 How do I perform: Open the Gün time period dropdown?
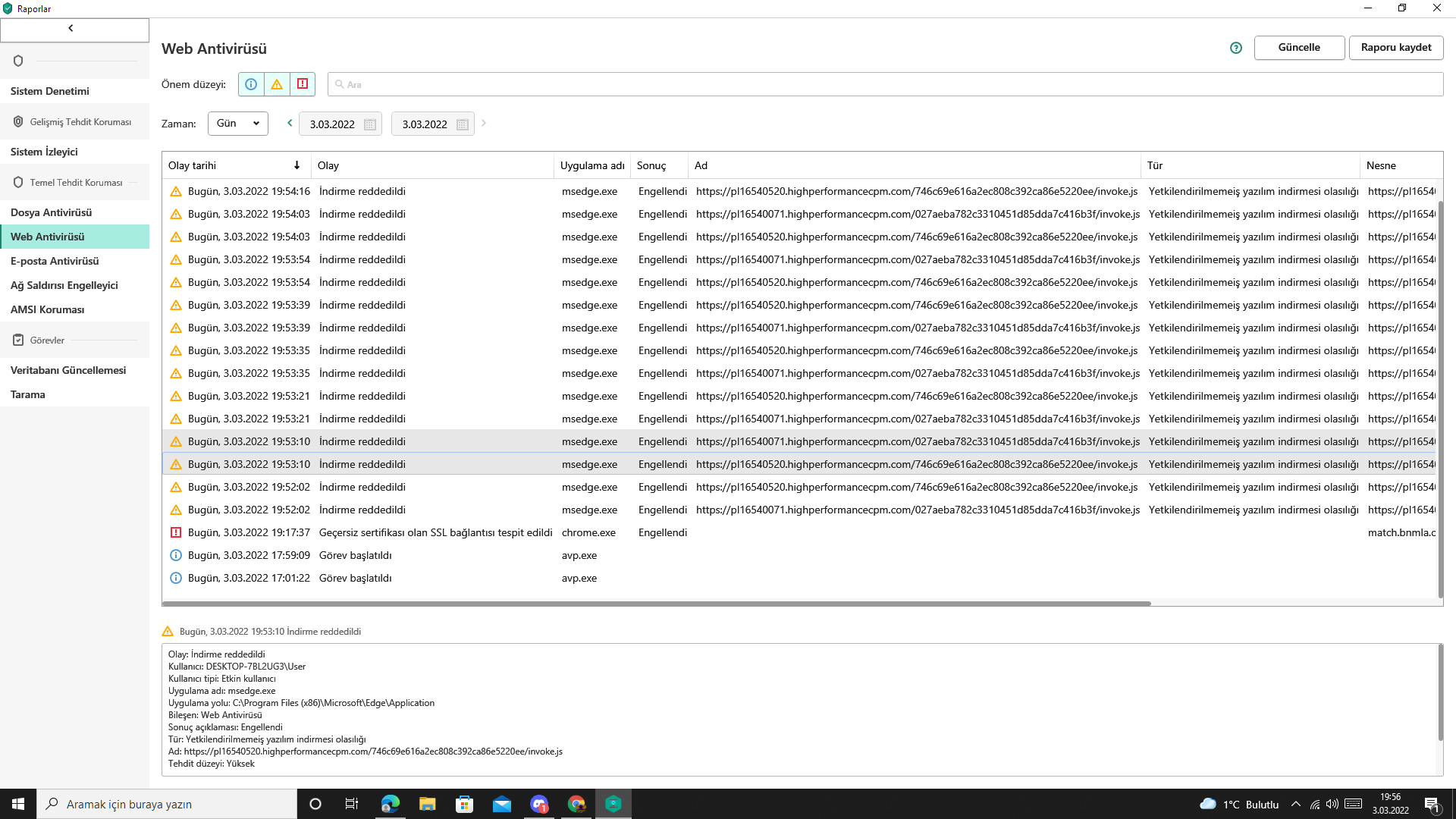(x=237, y=124)
